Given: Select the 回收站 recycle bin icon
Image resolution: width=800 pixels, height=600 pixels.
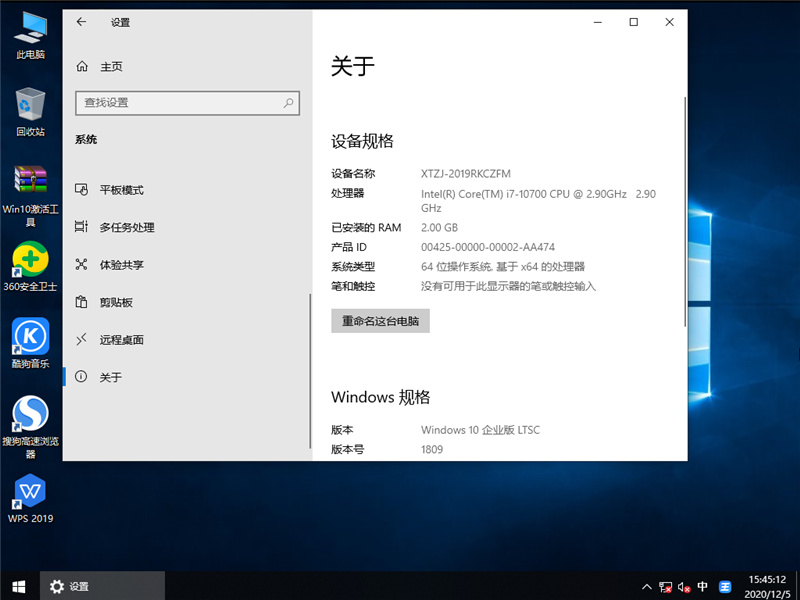Looking at the screenshot, I should pyautogui.click(x=30, y=112).
